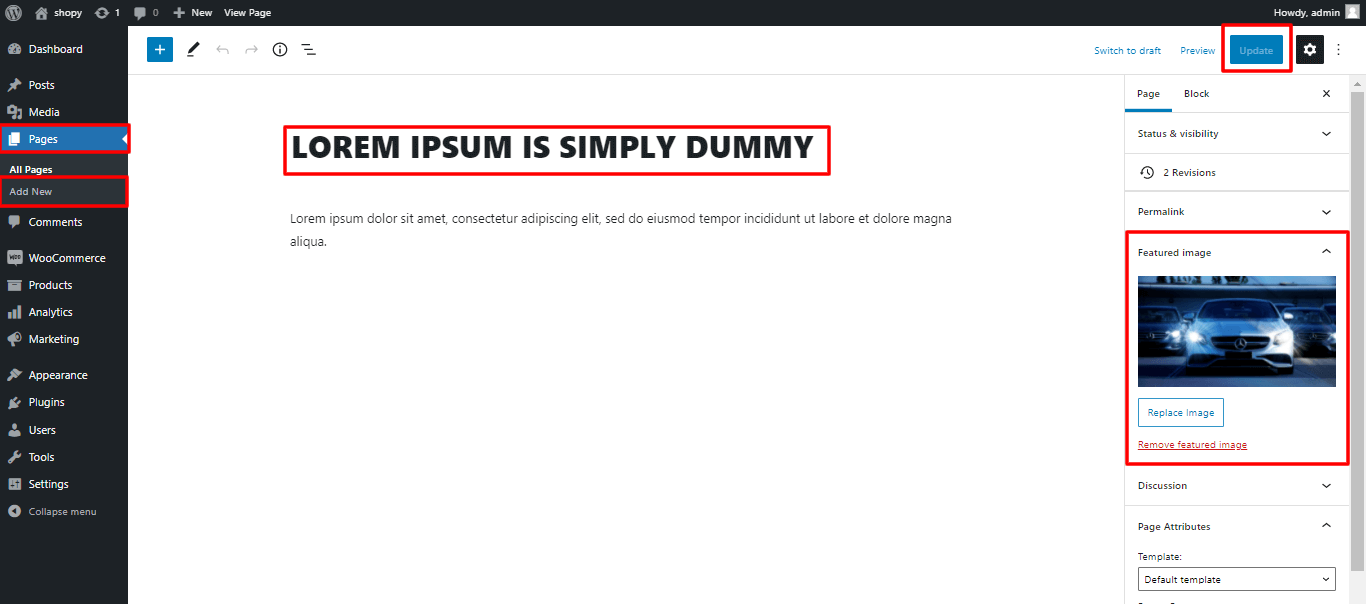Image resolution: width=1366 pixels, height=604 pixels.
Task: Click the WordPress logo in admin bar
Action: point(14,13)
